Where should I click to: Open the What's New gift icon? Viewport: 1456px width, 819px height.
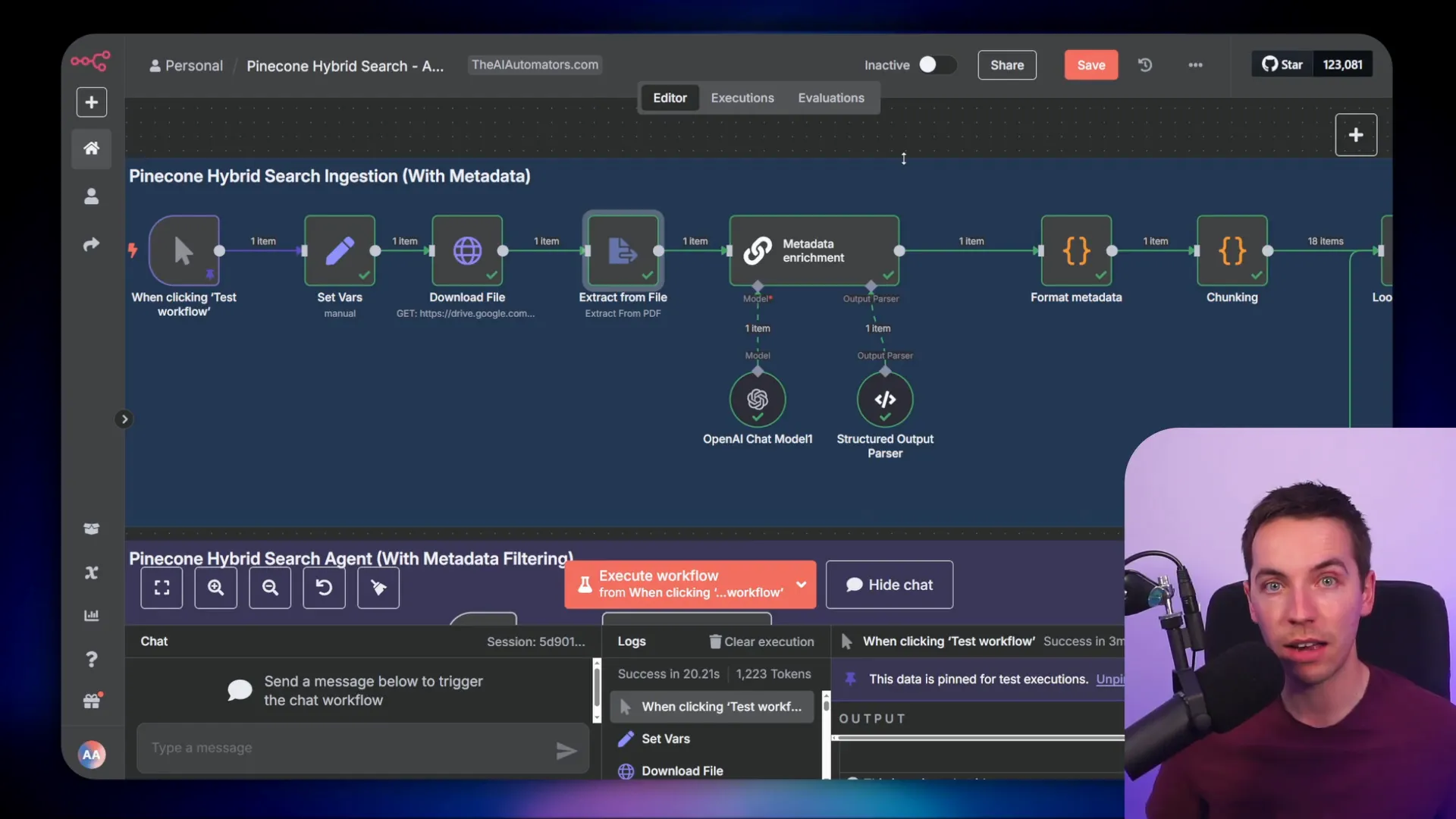point(92,701)
